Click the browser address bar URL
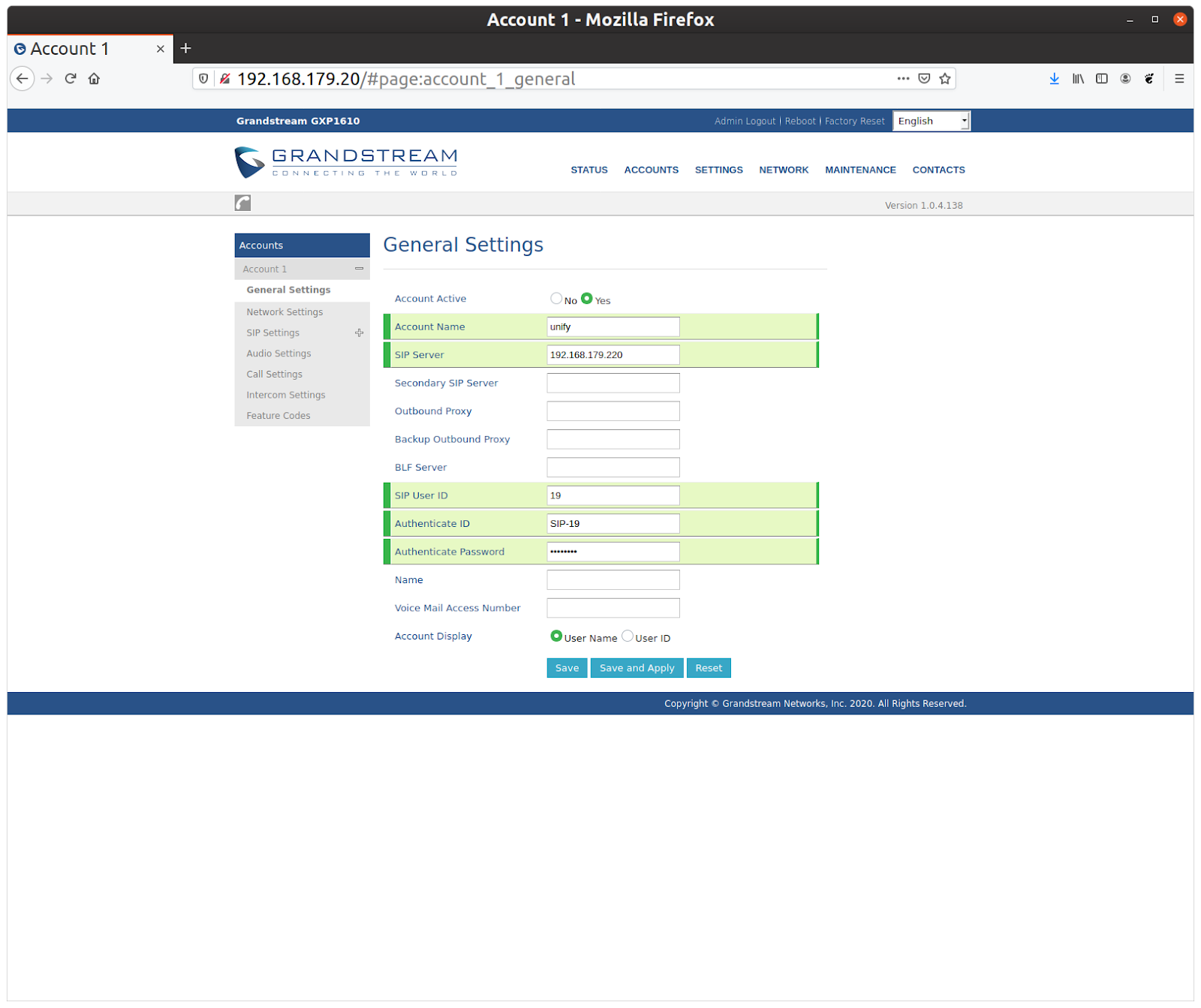 coord(406,79)
